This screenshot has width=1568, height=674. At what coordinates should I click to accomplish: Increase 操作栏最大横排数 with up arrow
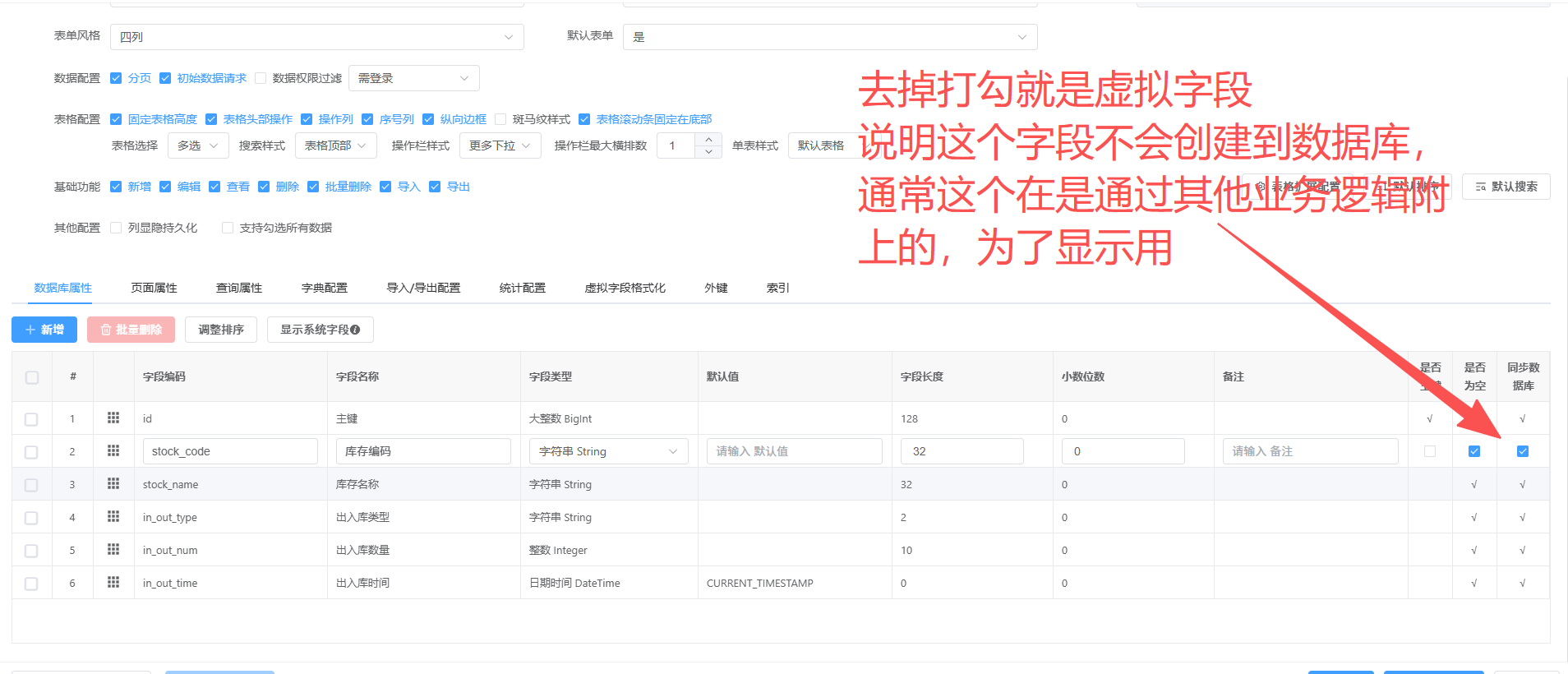(x=708, y=140)
